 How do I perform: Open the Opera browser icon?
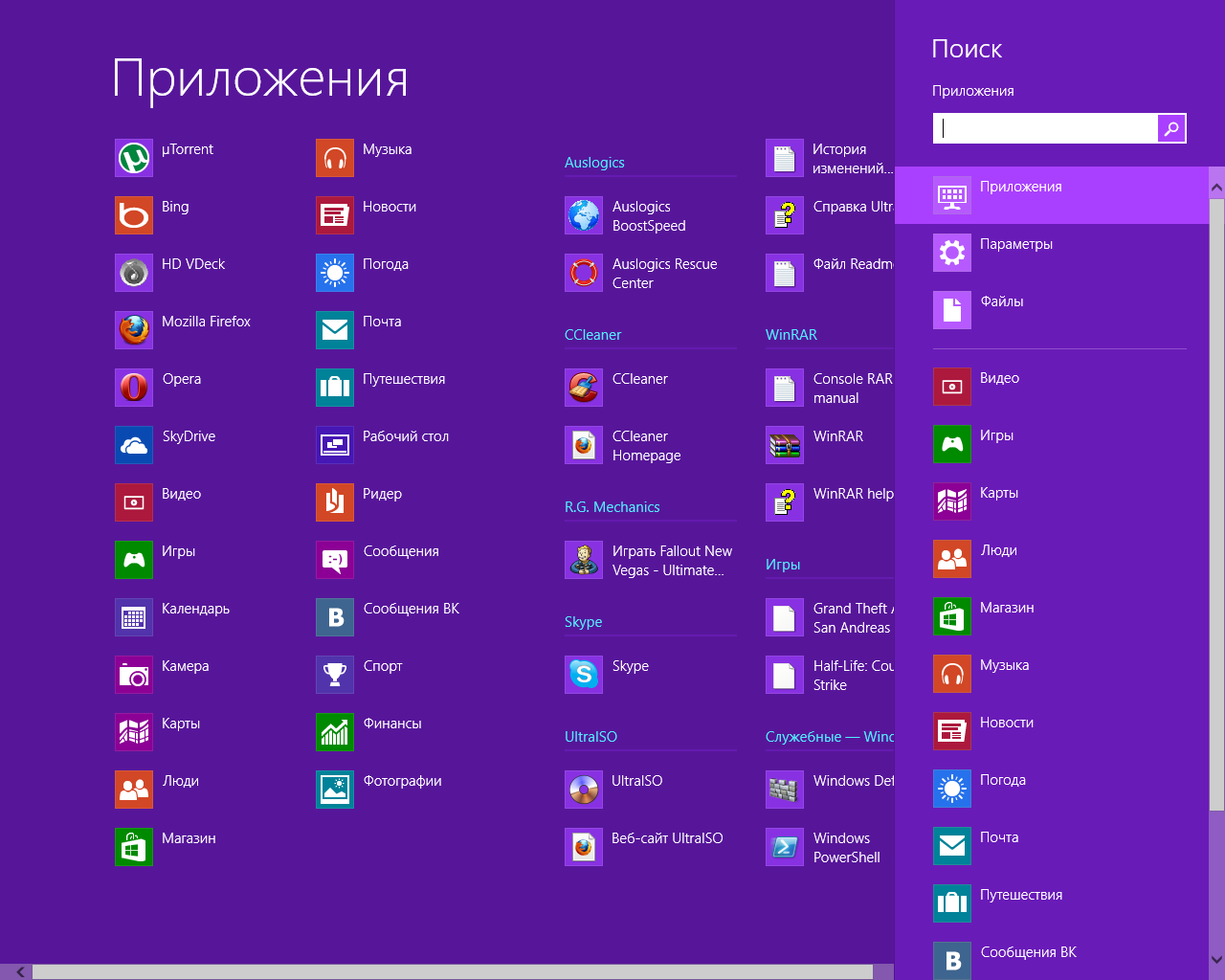point(134,388)
